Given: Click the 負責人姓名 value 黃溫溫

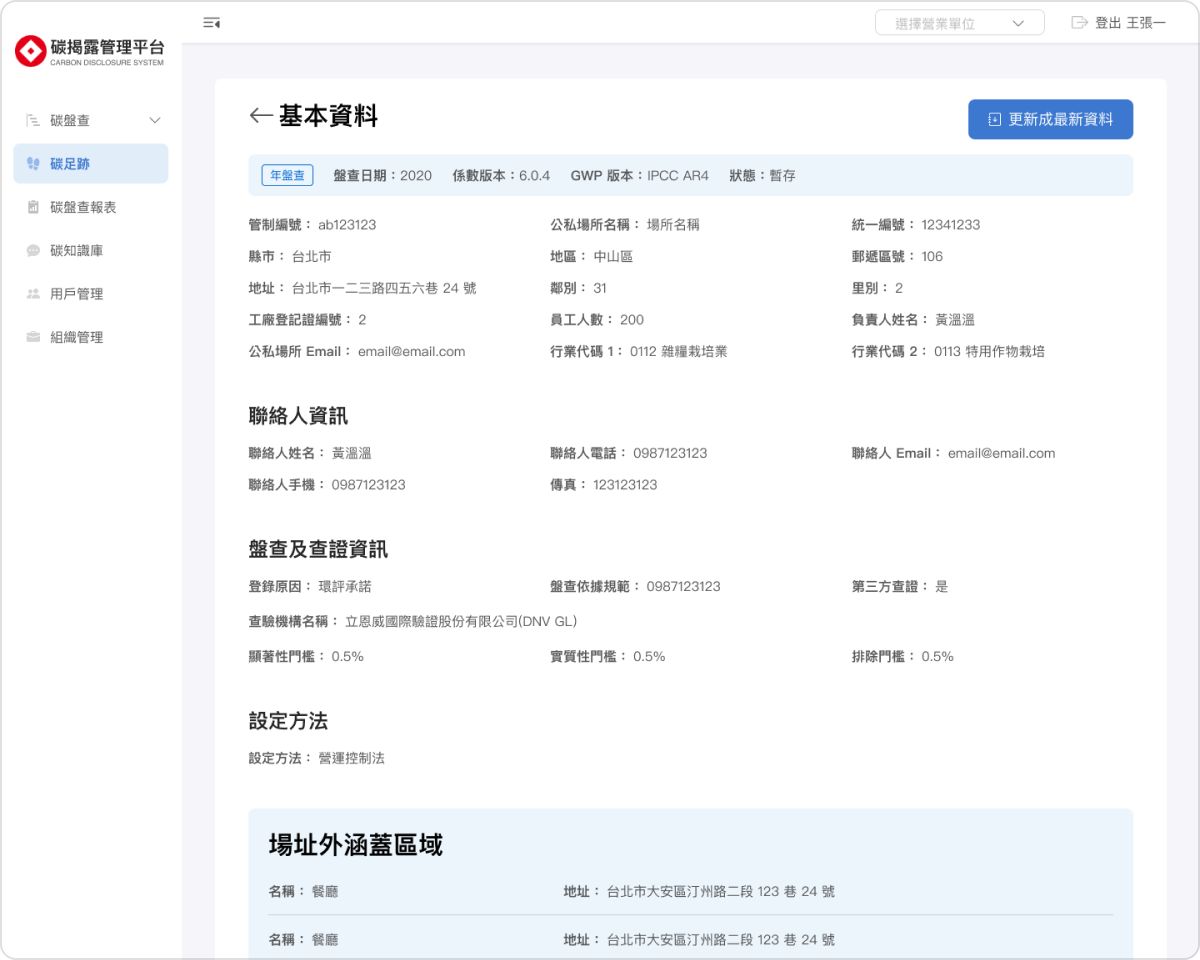Looking at the screenshot, I should point(955,320).
